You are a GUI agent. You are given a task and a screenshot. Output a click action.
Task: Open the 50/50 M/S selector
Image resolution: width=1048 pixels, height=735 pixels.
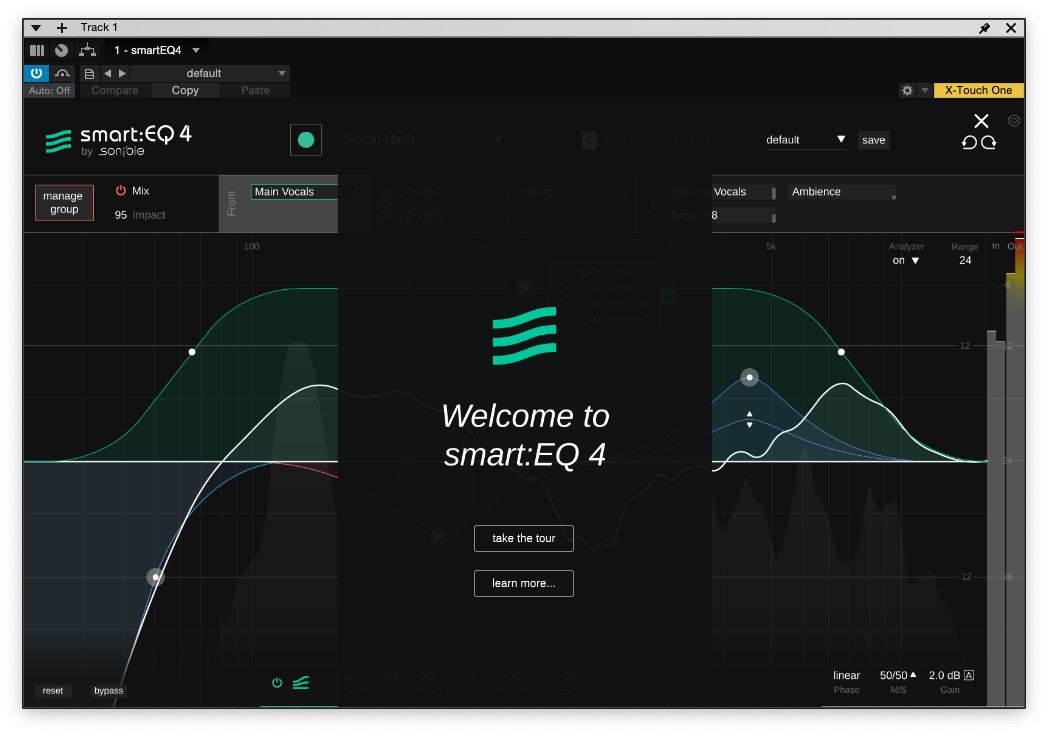click(x=898, y=676)
